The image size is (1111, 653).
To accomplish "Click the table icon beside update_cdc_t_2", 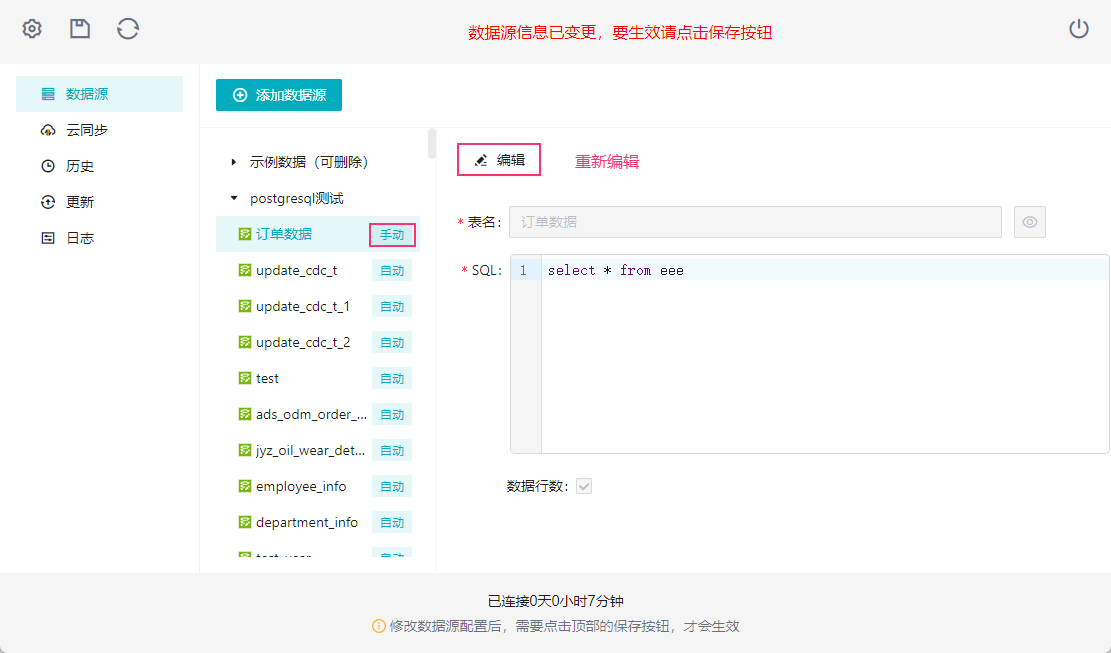I will coord(244,342).
